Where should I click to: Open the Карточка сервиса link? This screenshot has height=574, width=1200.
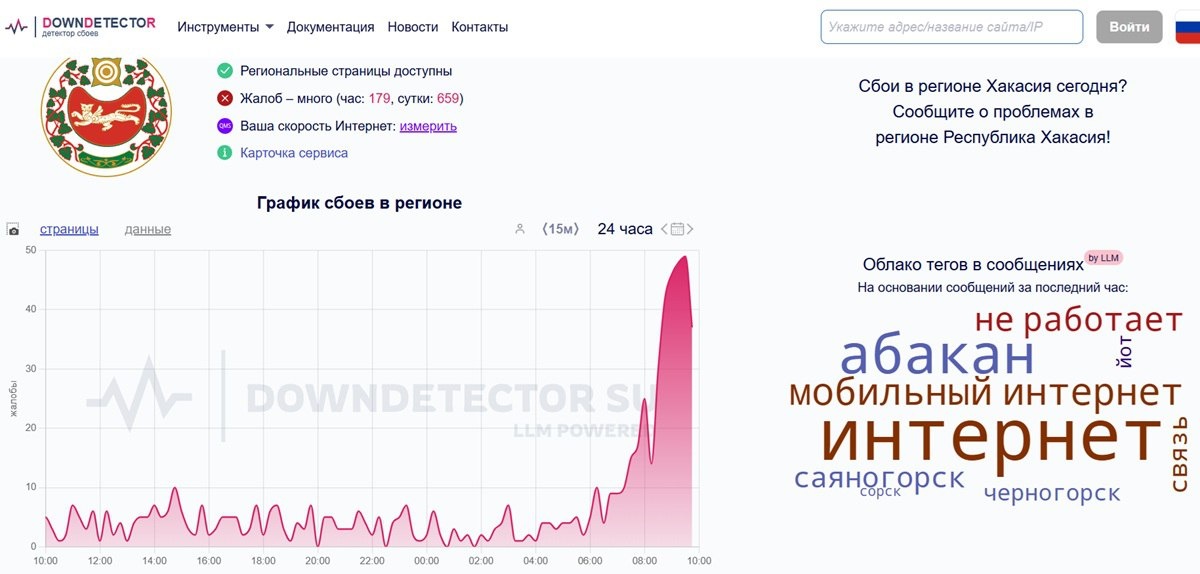pos(294,153)
